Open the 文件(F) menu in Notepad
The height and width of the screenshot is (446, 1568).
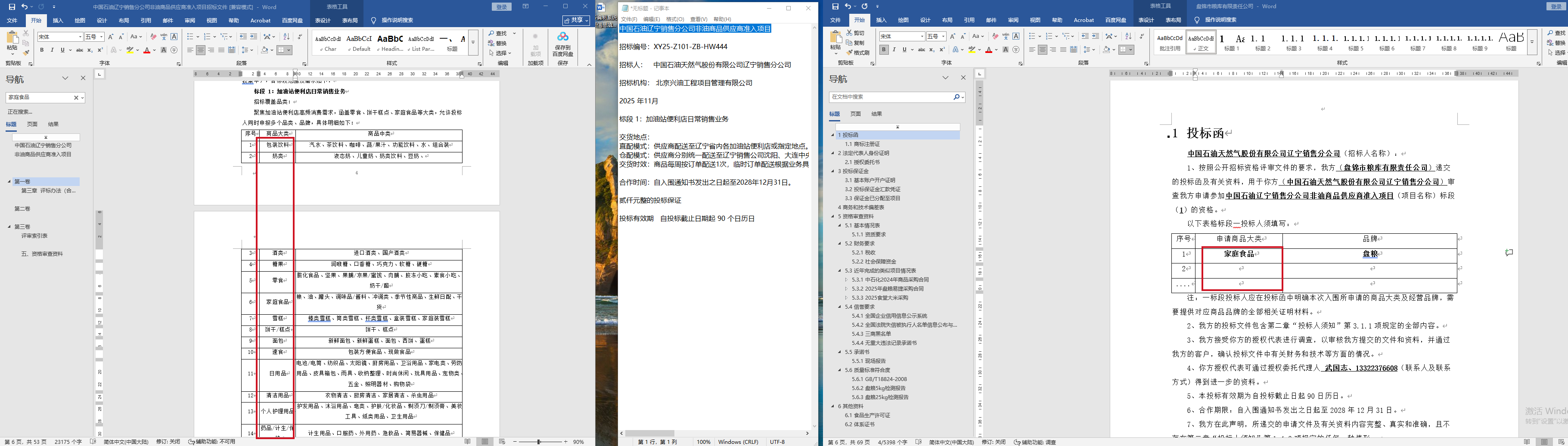pyautogui.click(x=629, y=19)
